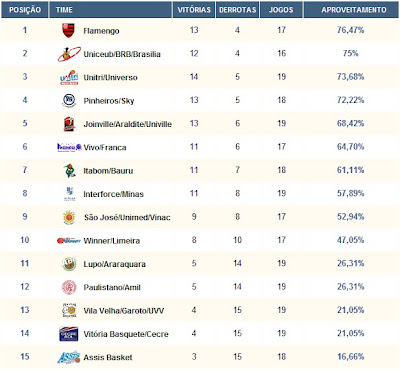Click the Assis Basket logo icon

69,357
